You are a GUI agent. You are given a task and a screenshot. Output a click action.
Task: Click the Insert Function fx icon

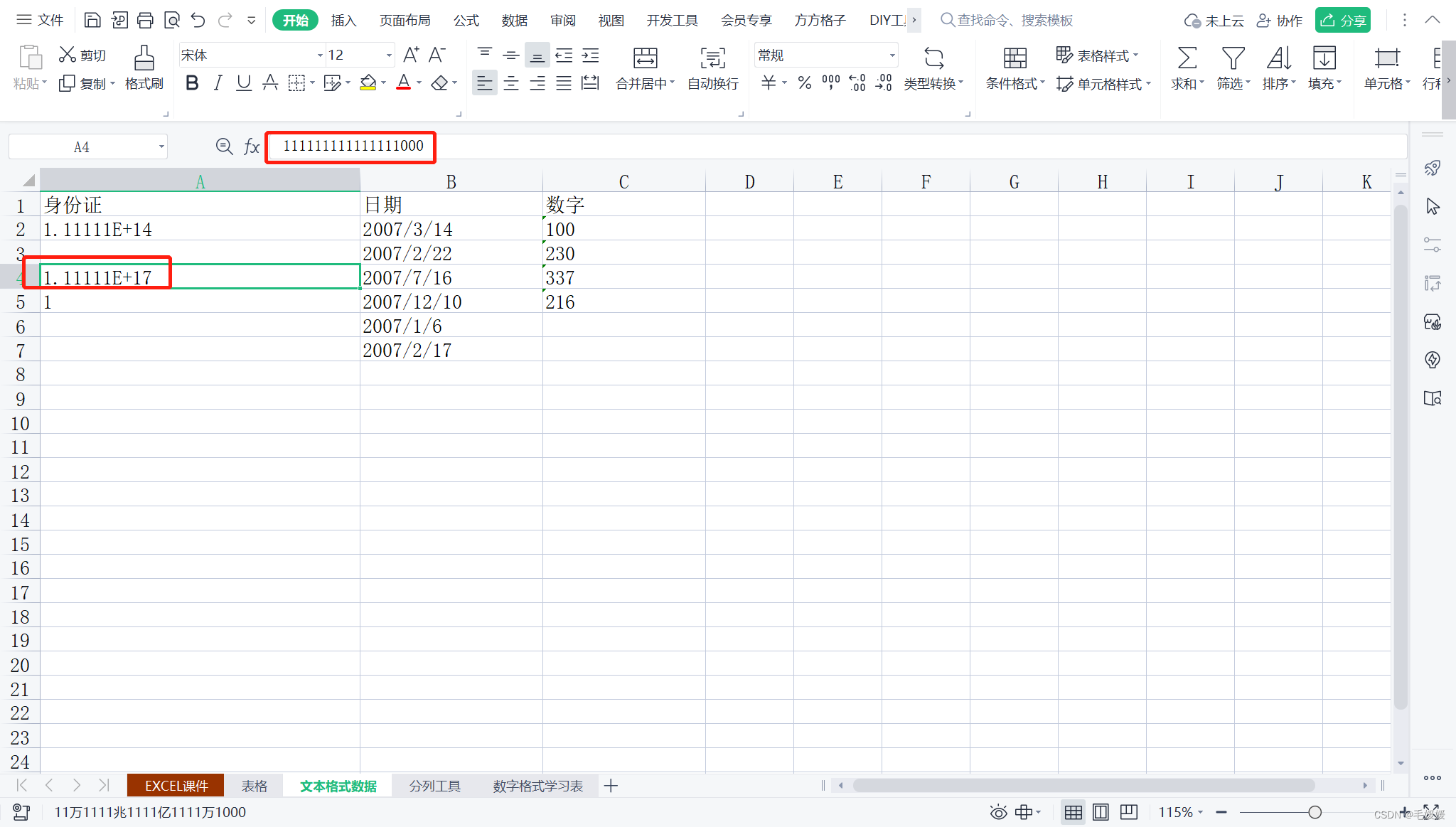point(252,146)
